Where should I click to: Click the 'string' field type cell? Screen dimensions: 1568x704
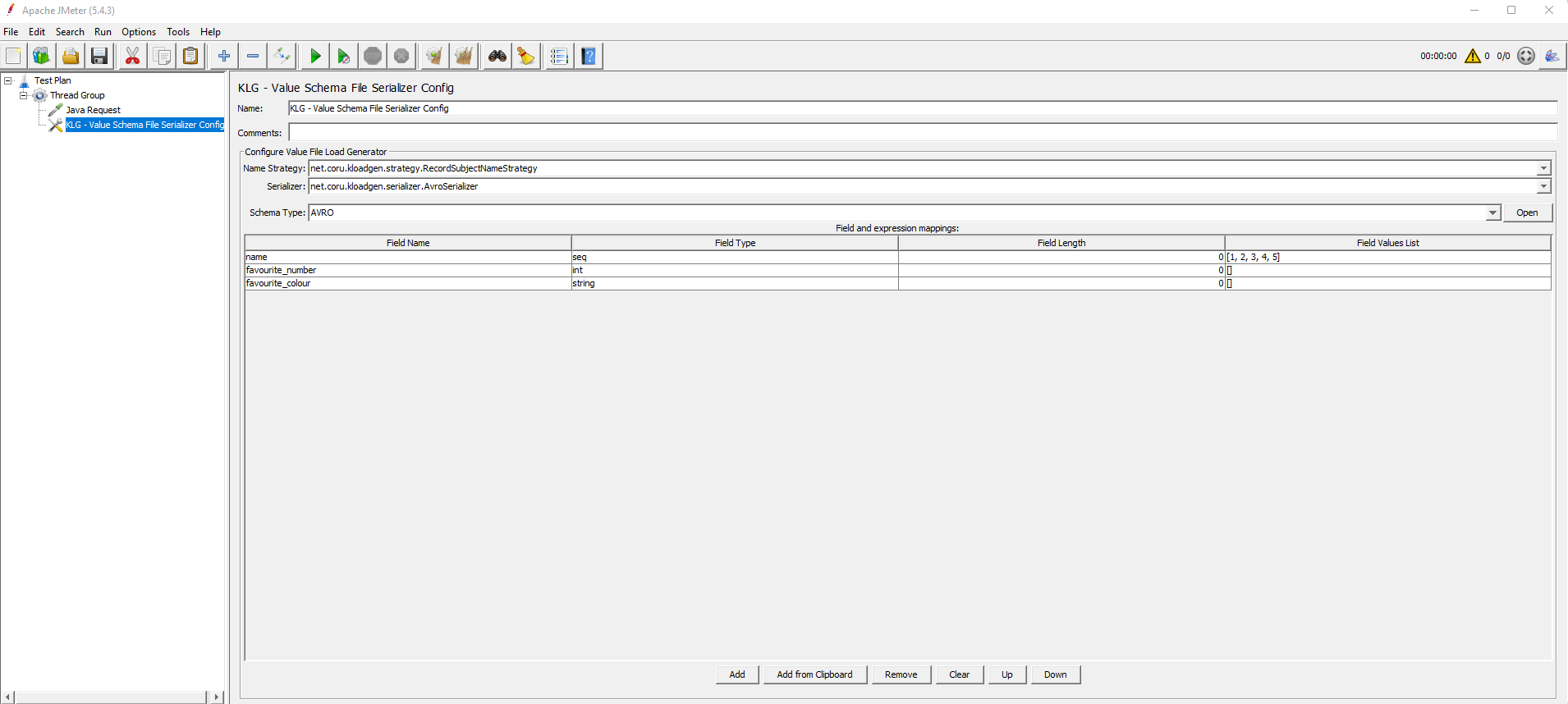[x=735, y=283]
